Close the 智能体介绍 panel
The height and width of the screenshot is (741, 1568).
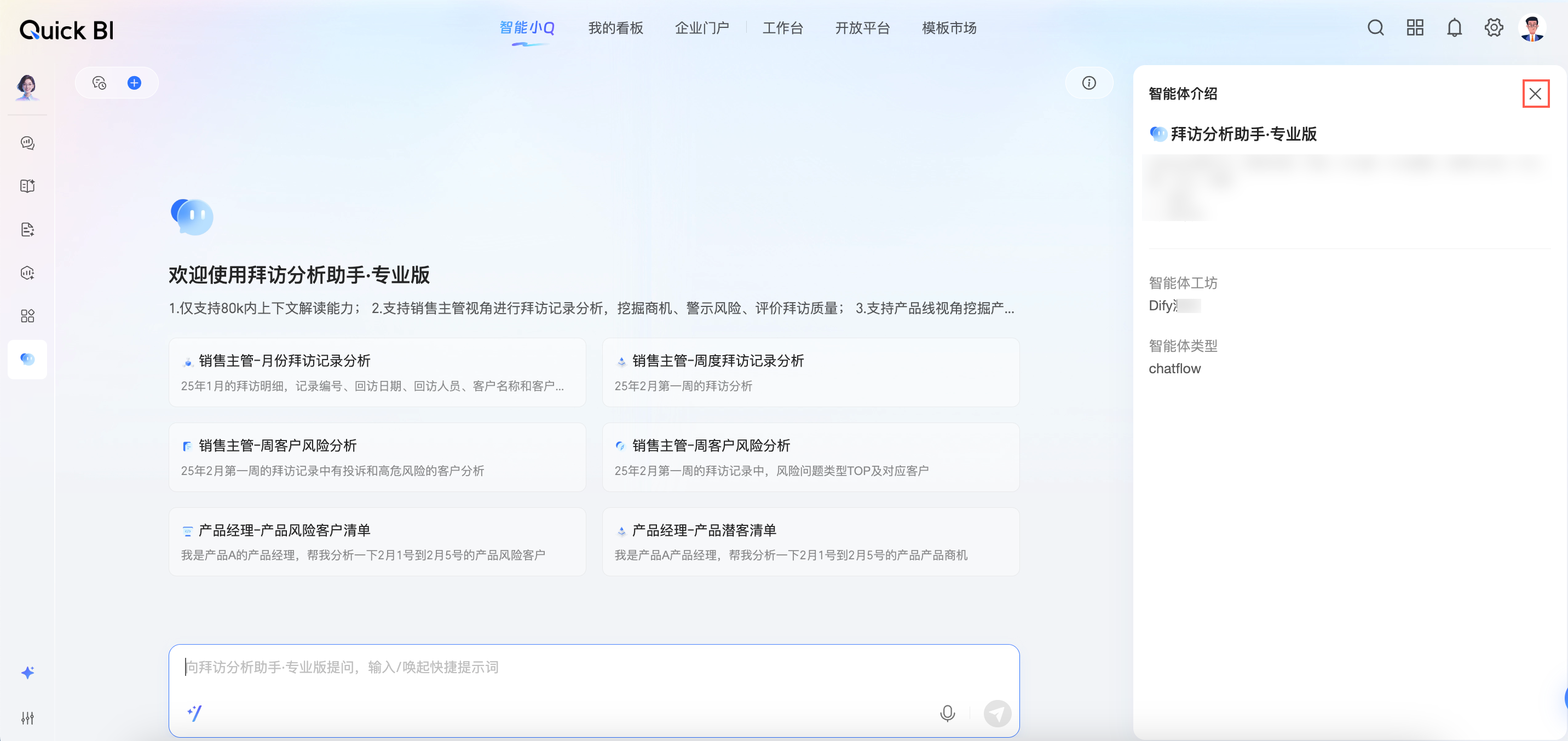(x=1535, y=94)
